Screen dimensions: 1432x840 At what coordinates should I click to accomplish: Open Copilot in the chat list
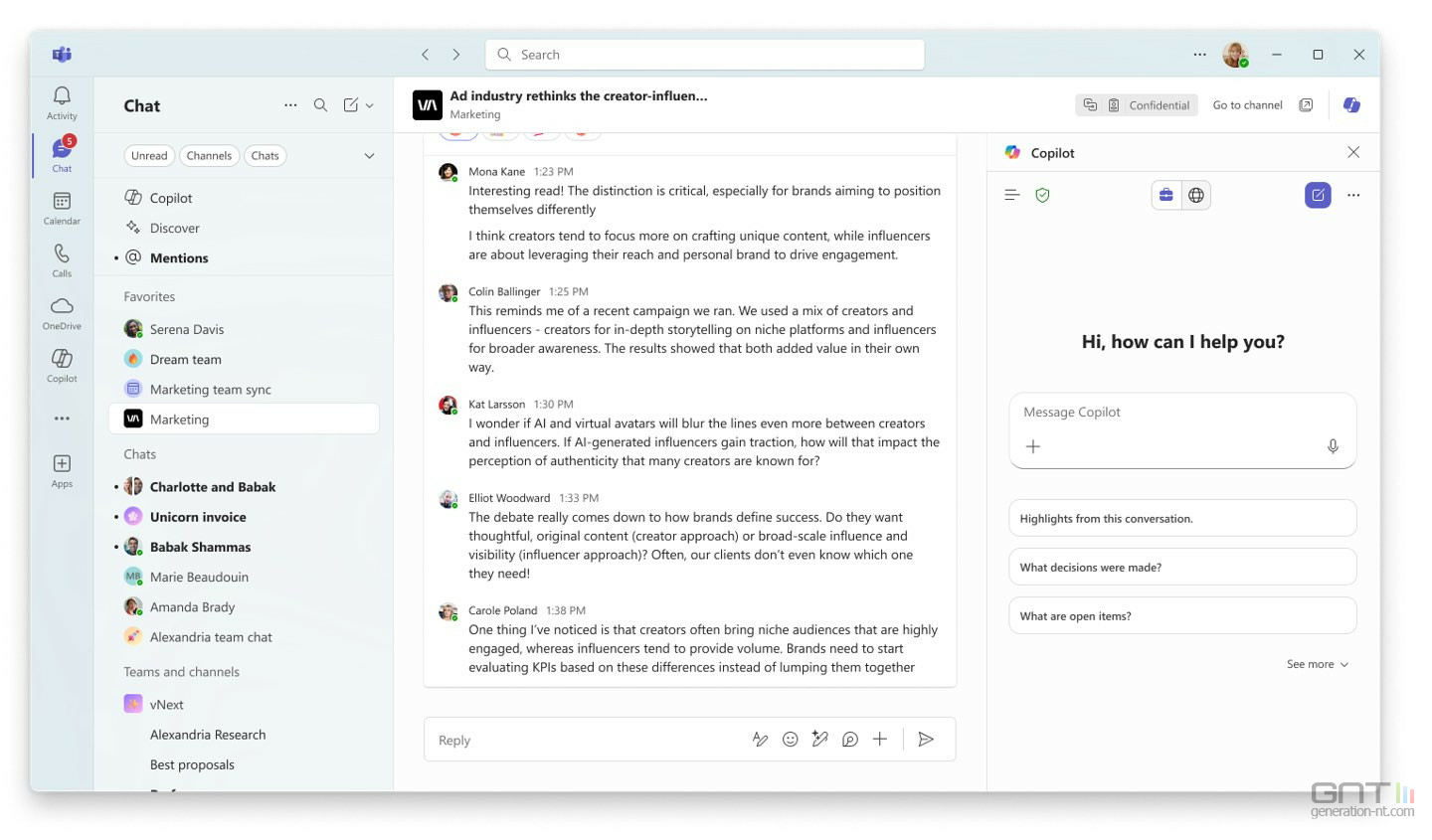click(244, 198)
